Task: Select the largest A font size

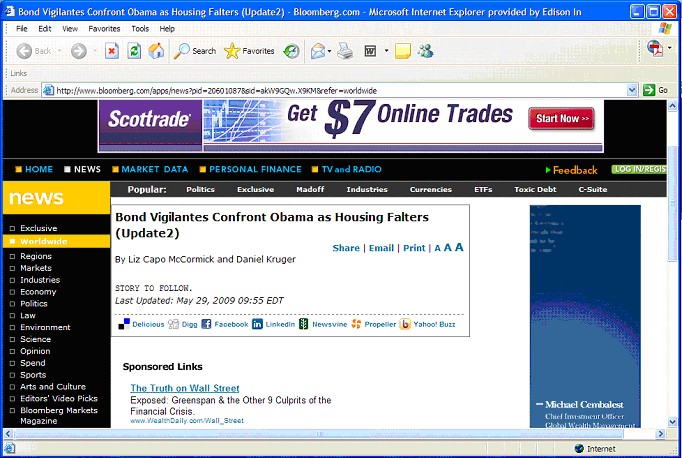Action: (459, 247)
